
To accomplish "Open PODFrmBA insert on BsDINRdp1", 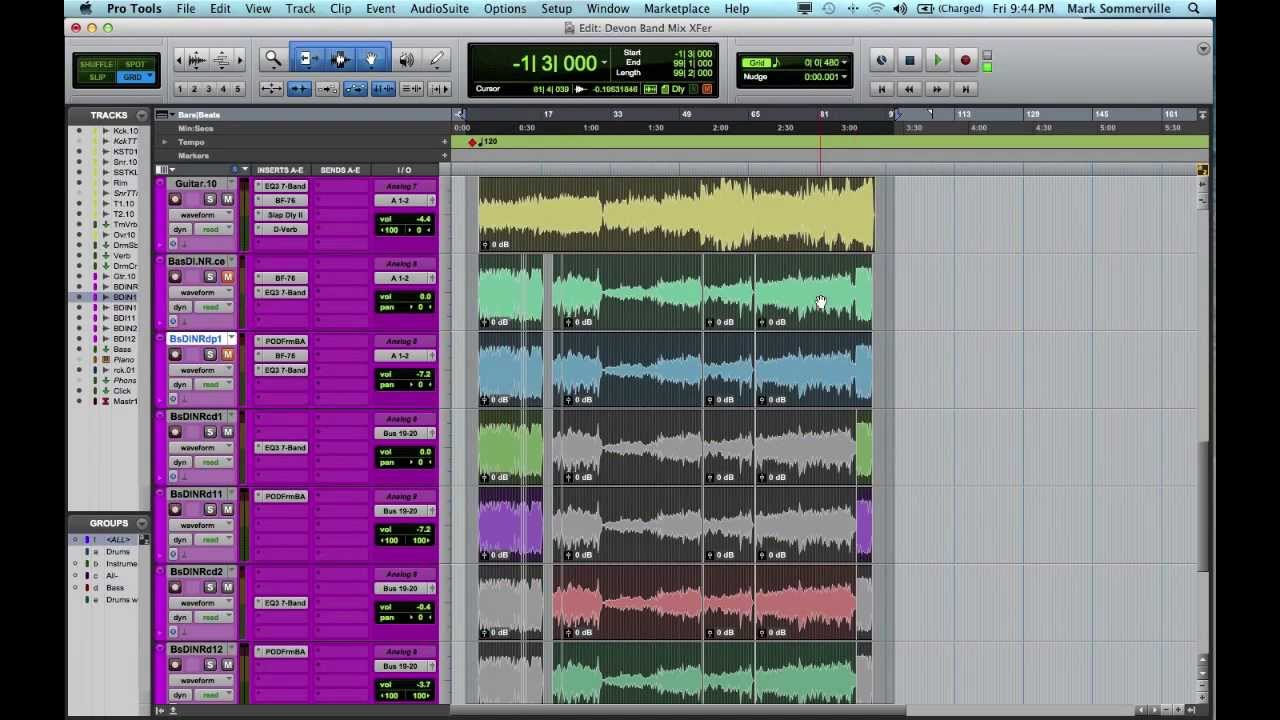I will [283, 341].
